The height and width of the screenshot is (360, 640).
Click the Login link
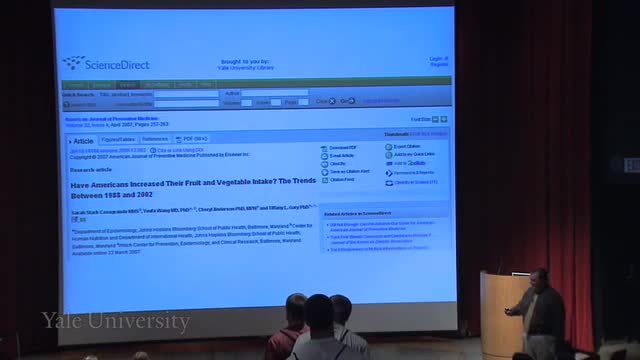pos(439,59)
